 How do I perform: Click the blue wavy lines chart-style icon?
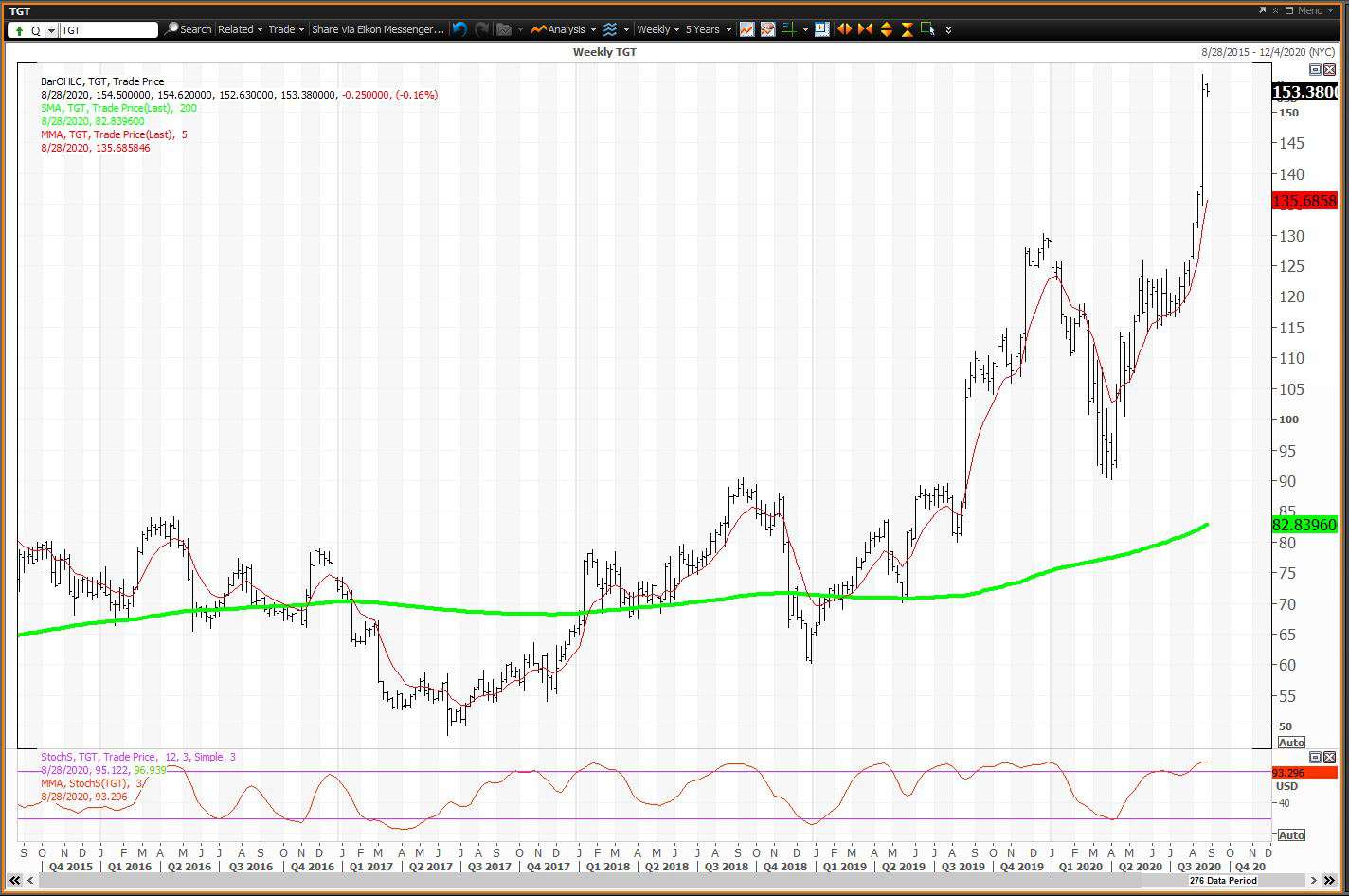[610, 29]
